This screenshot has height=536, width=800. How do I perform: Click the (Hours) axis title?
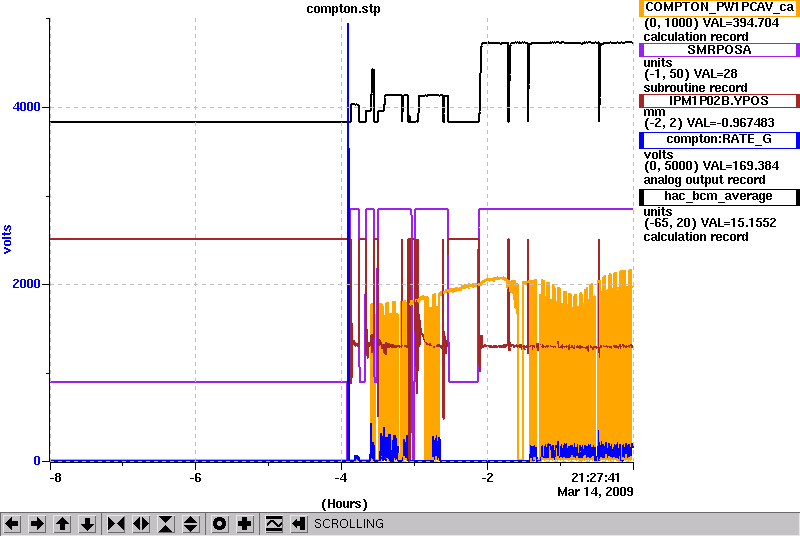pyautogui.click(x=344, y=504)
